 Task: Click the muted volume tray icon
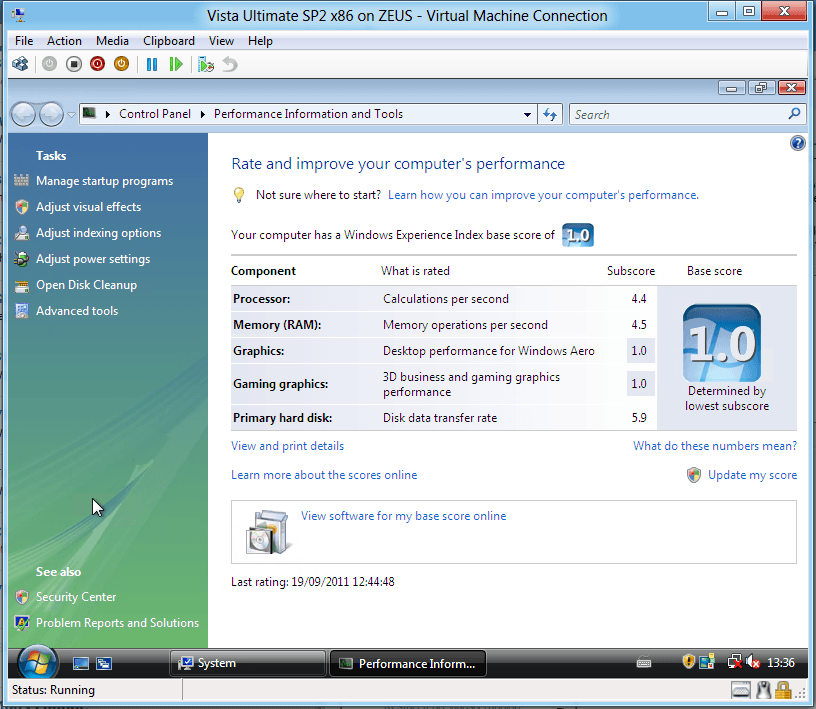pyautogui.click(x=753, y=662)
